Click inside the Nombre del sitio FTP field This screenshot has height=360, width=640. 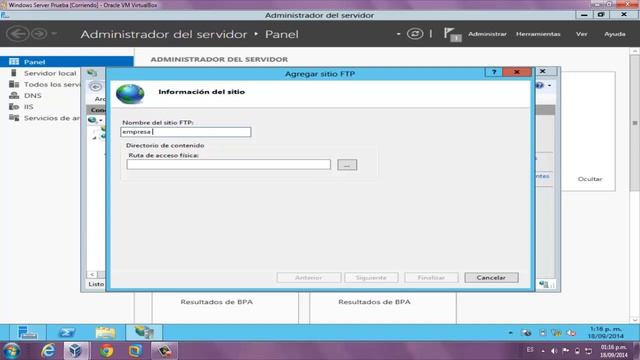click(186, 132)
